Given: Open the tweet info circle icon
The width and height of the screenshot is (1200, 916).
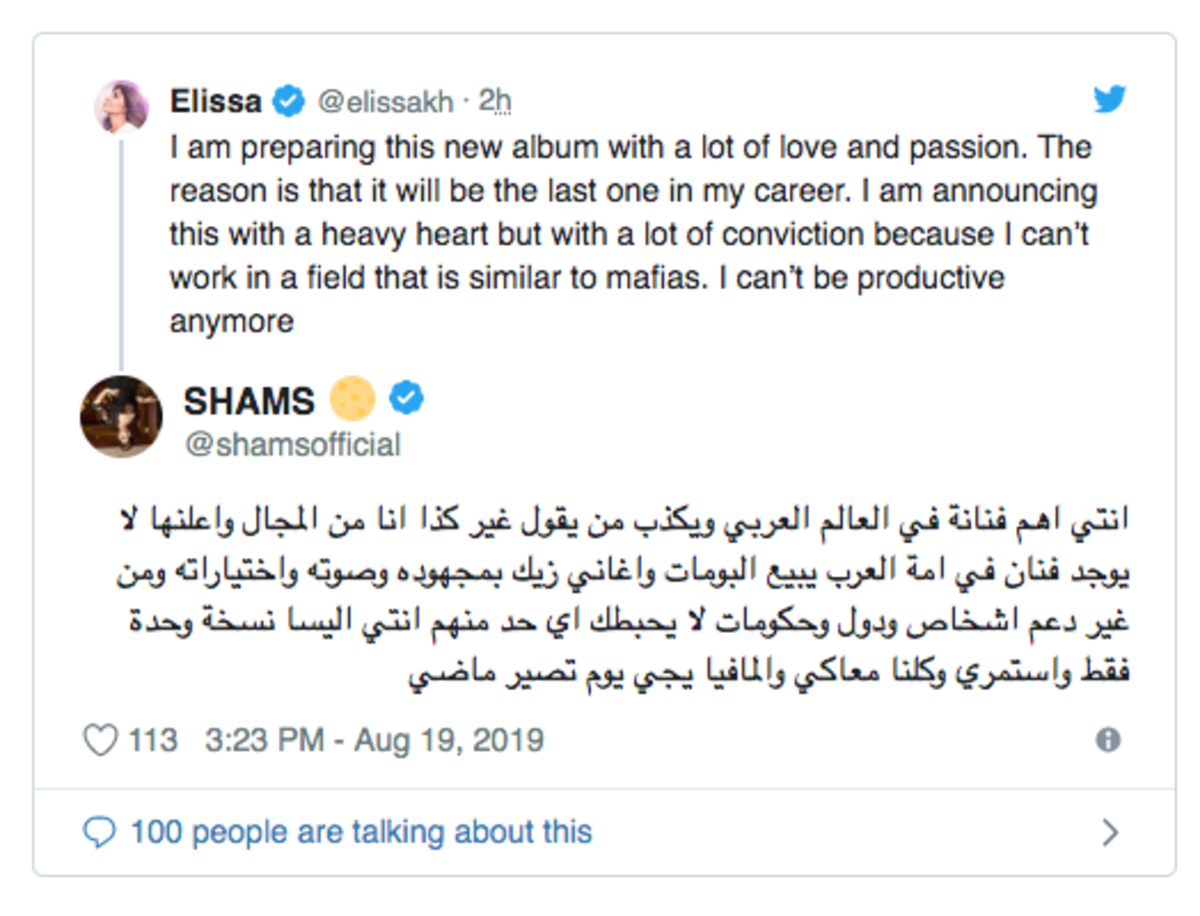Looking at the screenshot, I should 1108,741.
